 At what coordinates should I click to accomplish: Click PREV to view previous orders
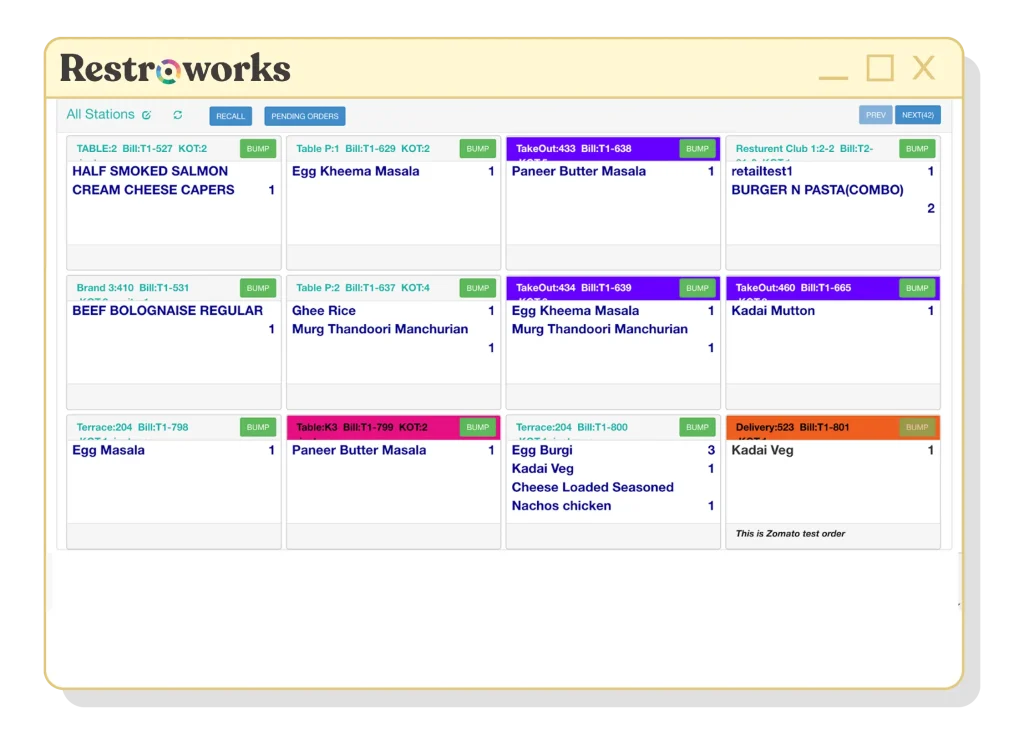point(875,114)
